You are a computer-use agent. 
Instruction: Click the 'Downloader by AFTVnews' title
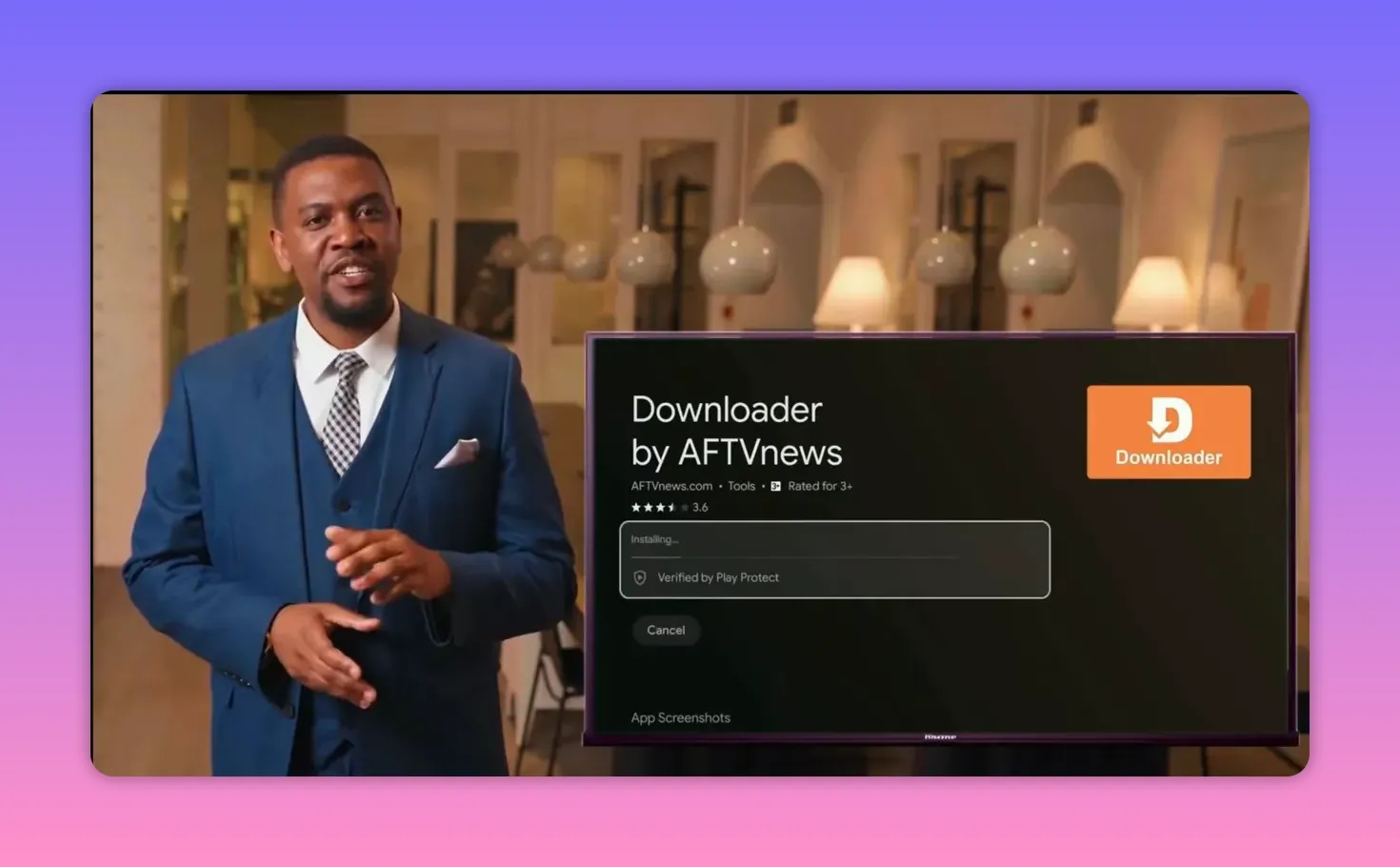click(x=736, y=431)
